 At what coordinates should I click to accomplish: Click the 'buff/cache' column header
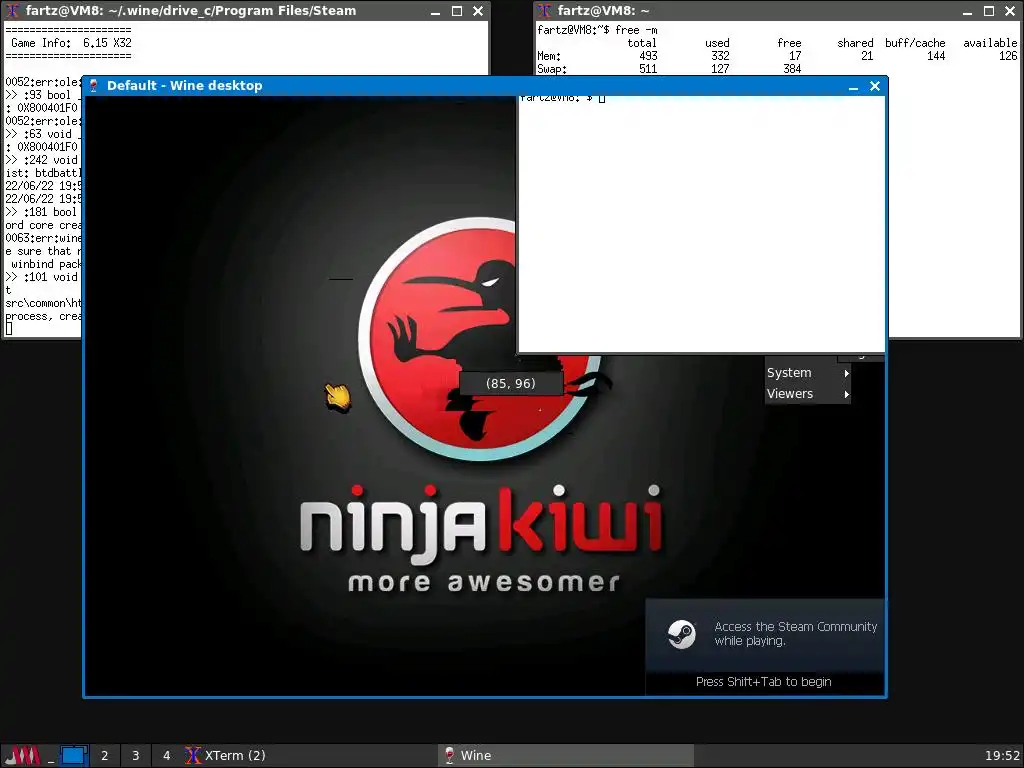[915, 43]
